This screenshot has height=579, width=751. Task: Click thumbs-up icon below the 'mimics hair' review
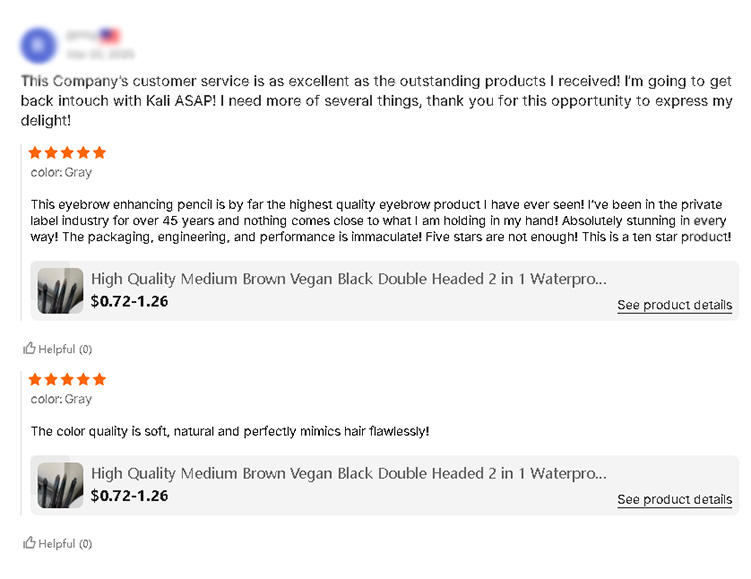click(30, 543)
